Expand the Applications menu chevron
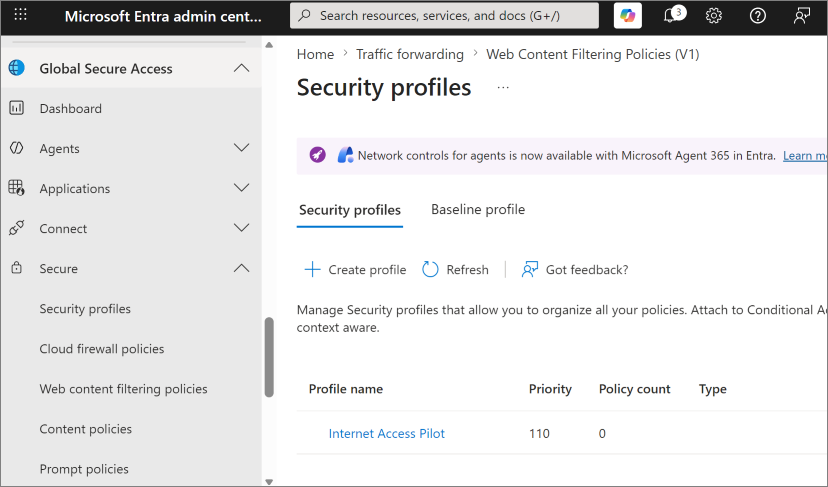This screenshot has height=487, width=828. coord(241,188)
